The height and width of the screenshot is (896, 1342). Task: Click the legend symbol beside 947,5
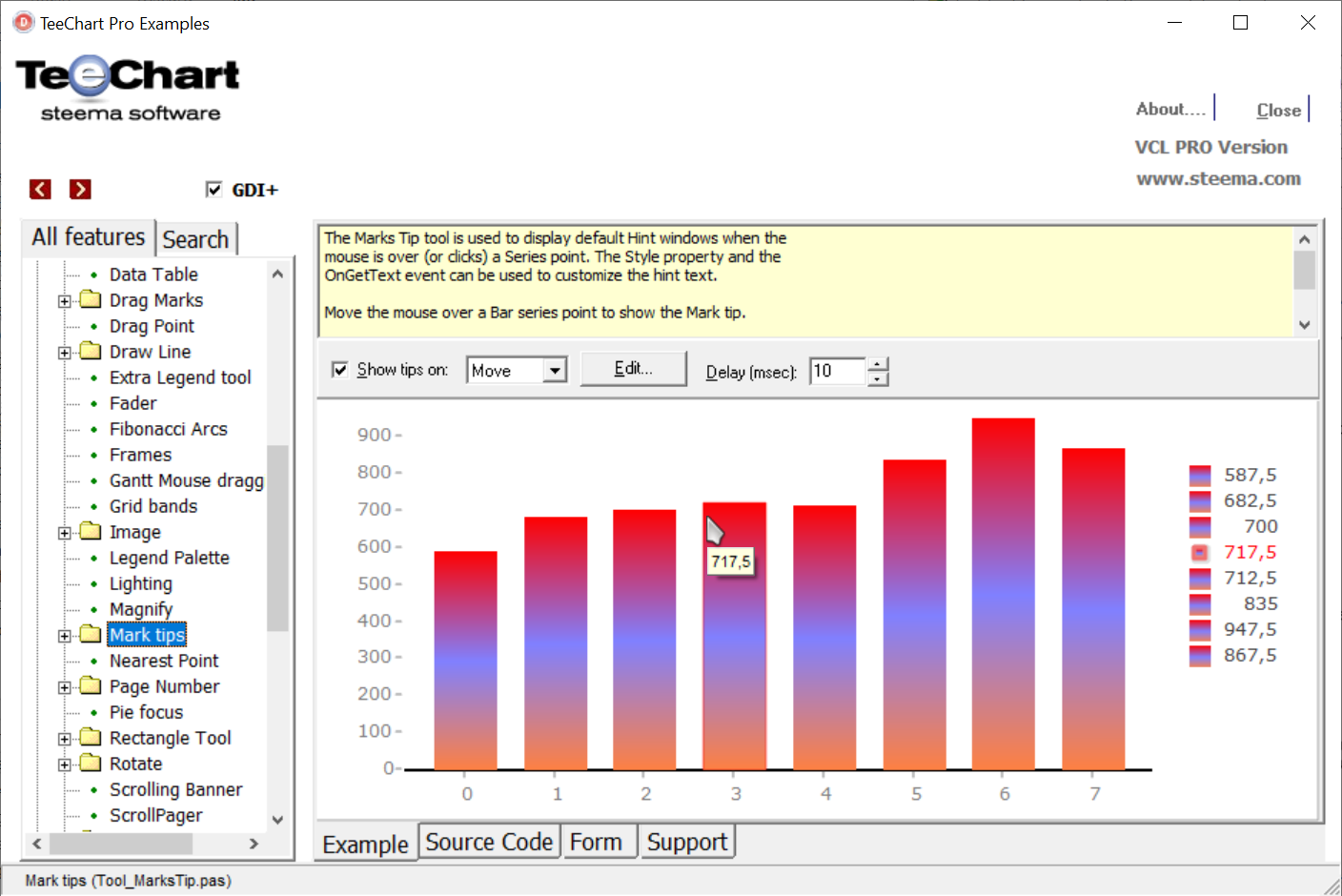(x=1200, y=629)
